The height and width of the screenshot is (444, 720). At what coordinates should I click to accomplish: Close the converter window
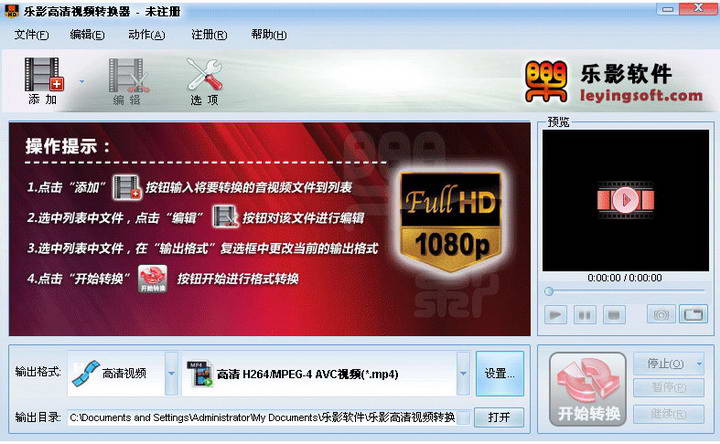698,8
